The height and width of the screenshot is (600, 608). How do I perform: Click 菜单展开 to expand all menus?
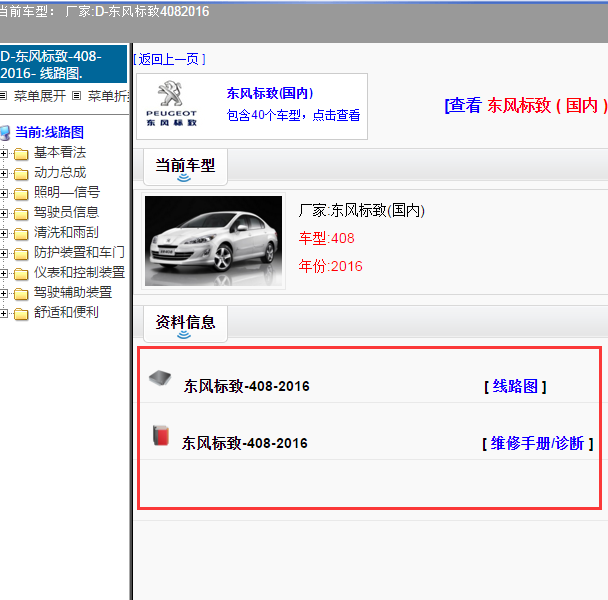40,96
